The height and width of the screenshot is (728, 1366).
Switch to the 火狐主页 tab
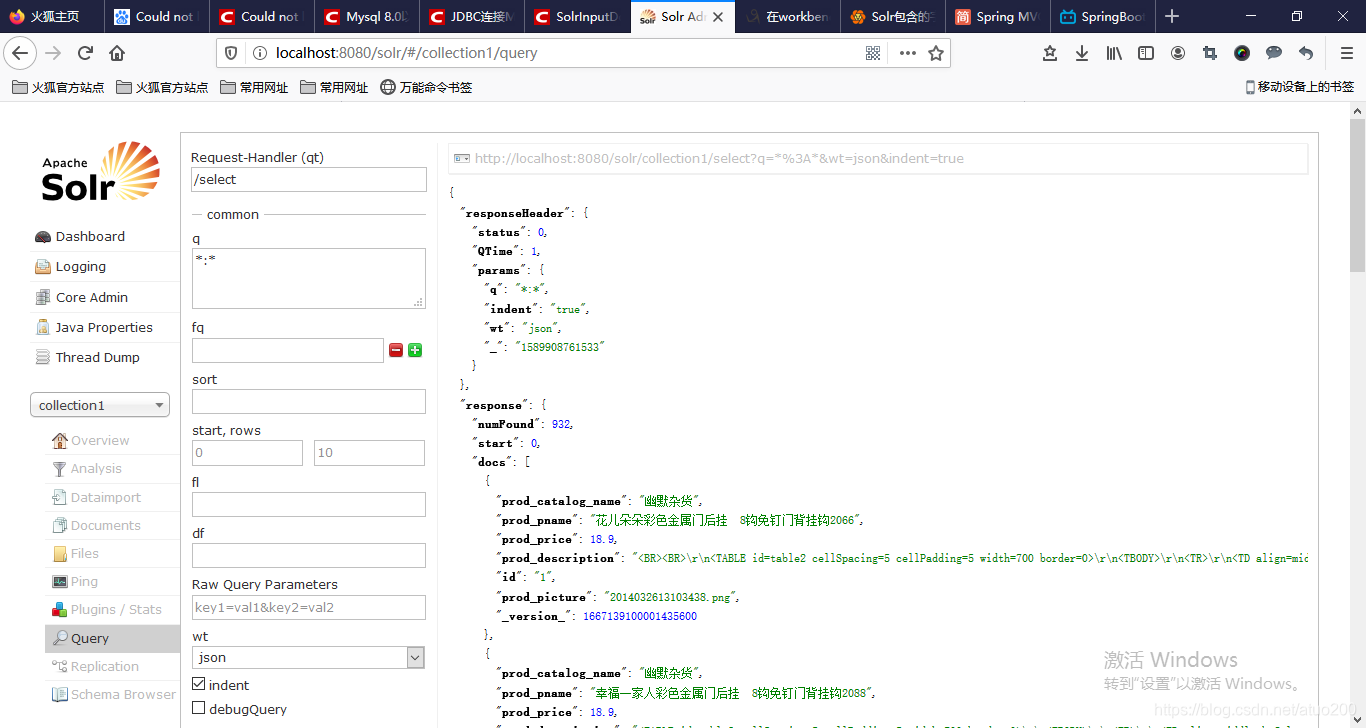tap(52, 16)
